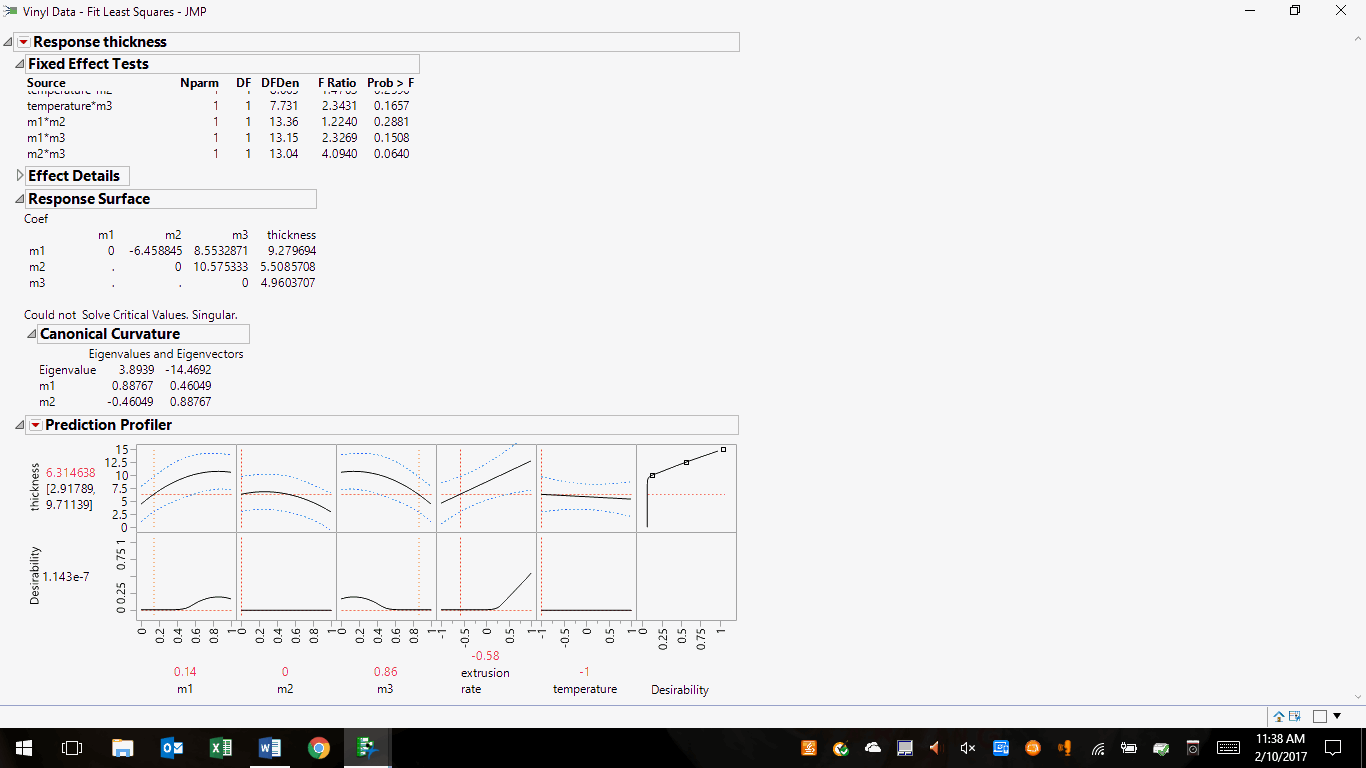1366x768 pixels.
Task: Click the extrusion rate value -0.58
Action: 485,656
